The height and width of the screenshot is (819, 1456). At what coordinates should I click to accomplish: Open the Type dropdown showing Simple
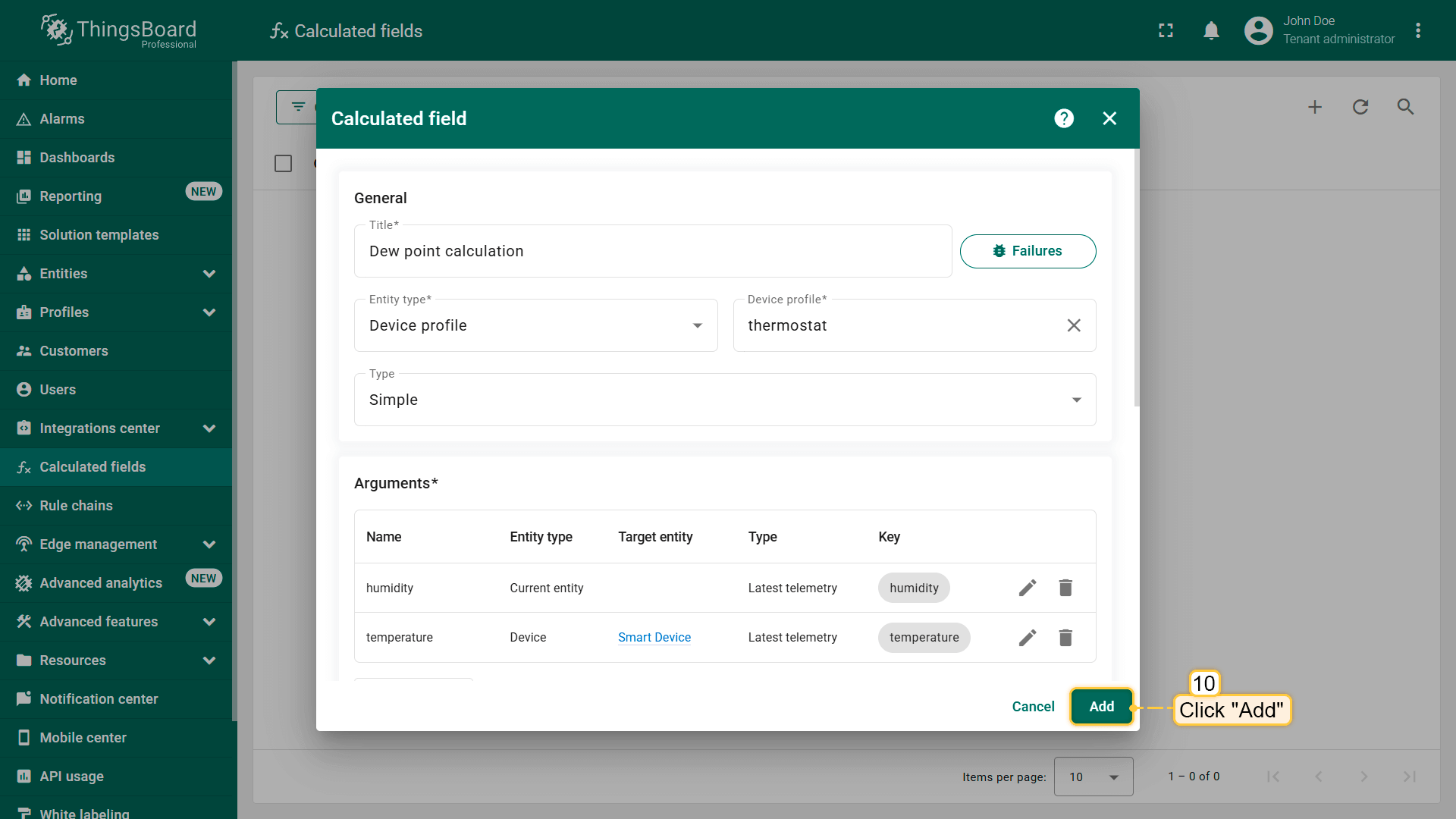pyautogui.click(x=724, y=400)
